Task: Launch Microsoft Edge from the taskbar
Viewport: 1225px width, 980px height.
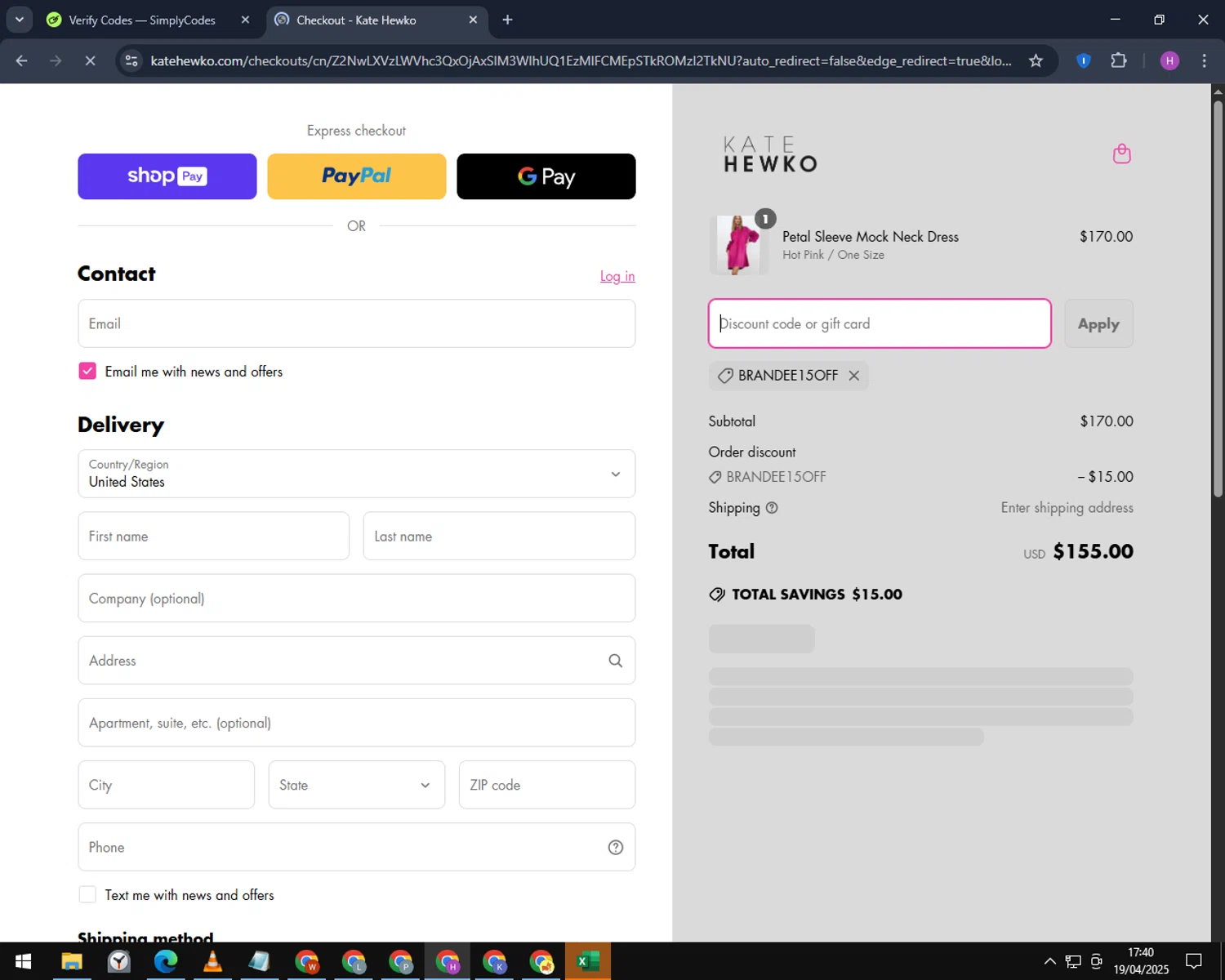Action: click(x=166, y=961)
